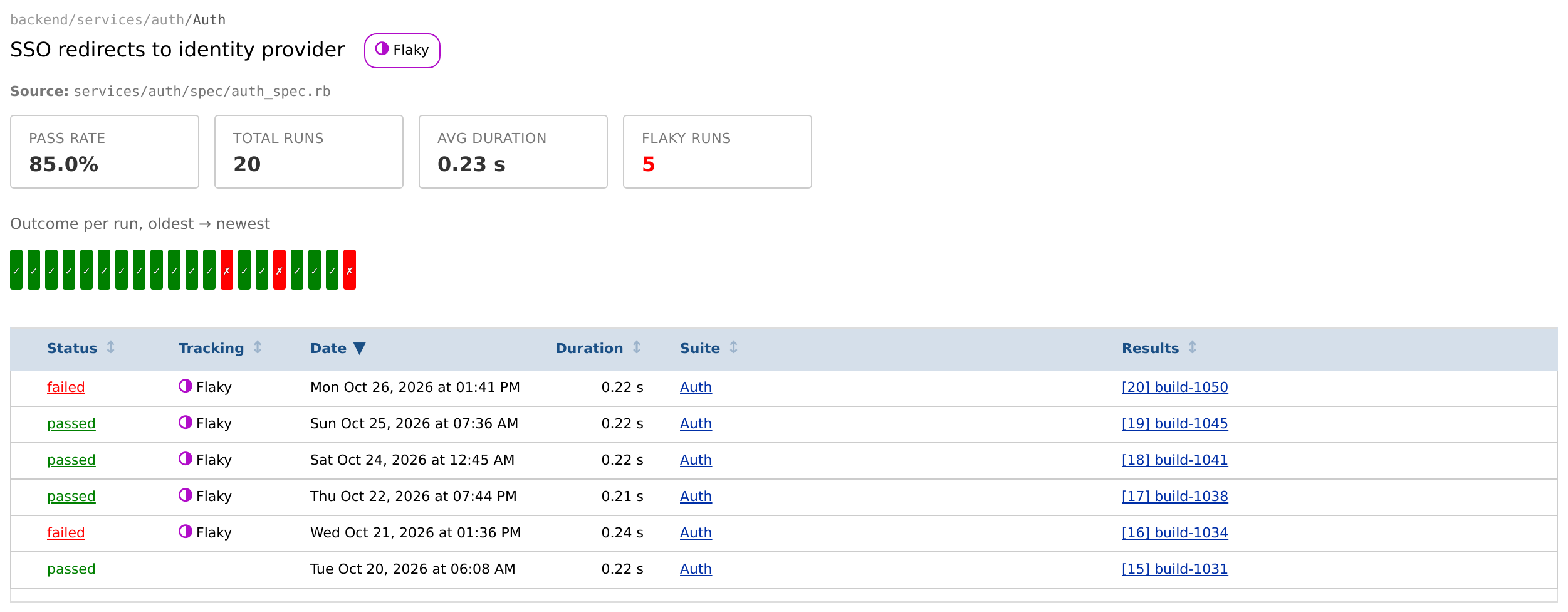The width and height of the screenshot is (1568, 612).
Task: Sort by Results using its arrows icon
Action: 1193,347
